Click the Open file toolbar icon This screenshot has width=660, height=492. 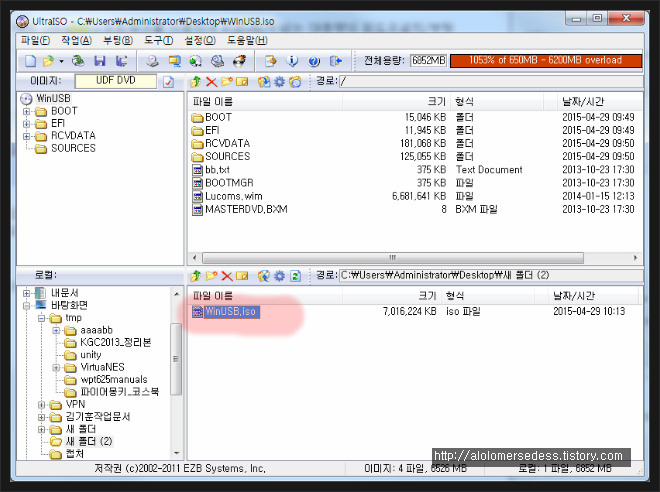pos(48,61)
